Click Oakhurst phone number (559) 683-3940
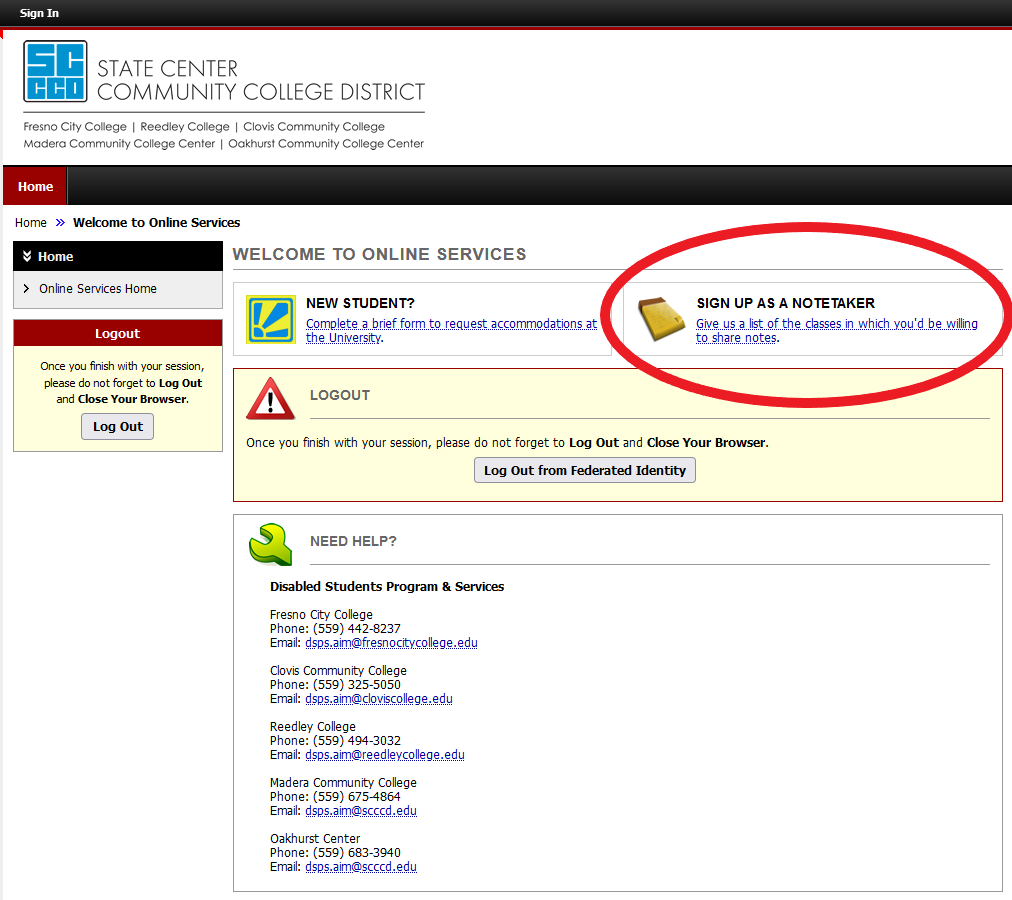Viewport: 1012px width, 900px height. tap(356, 853)
